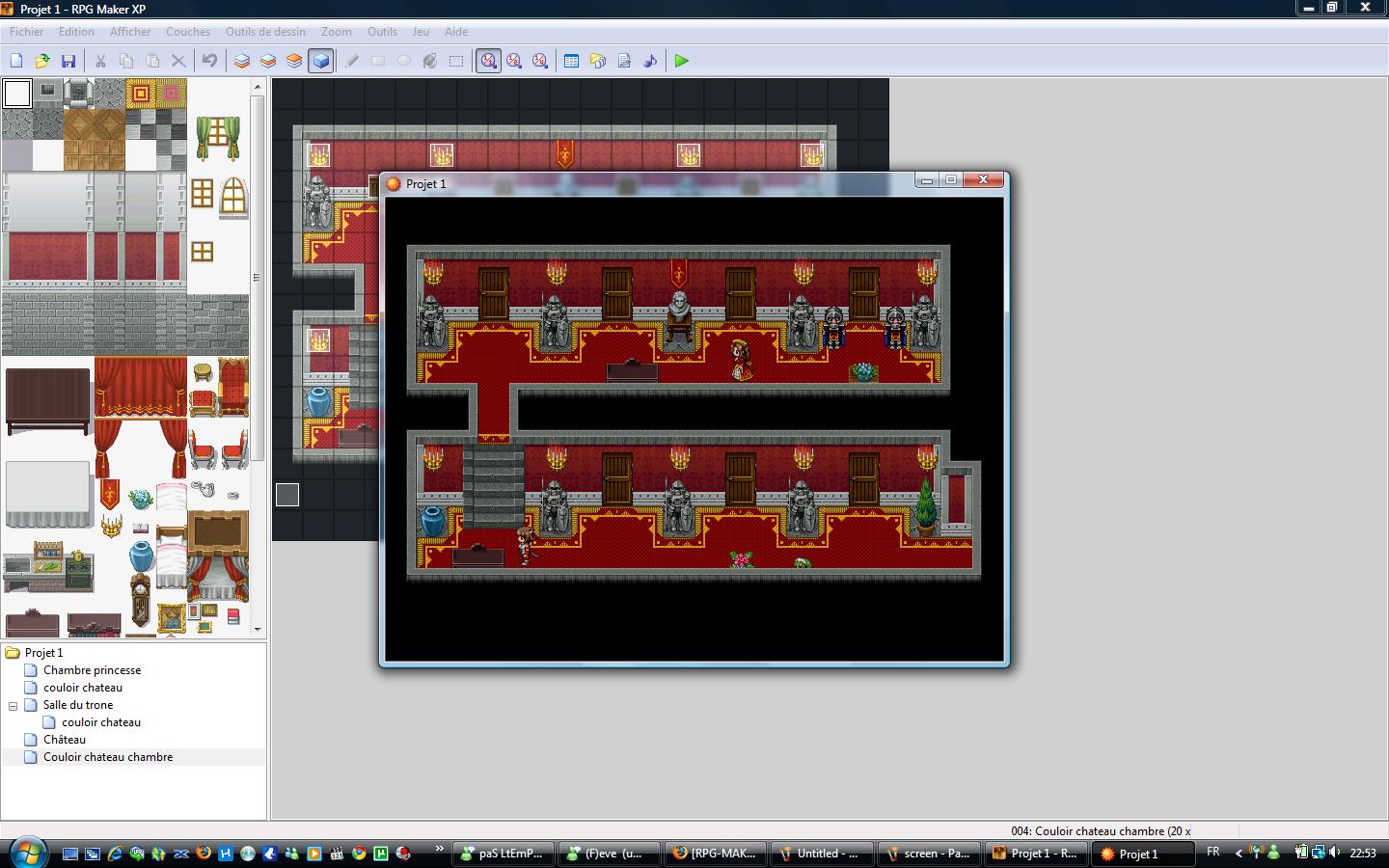Open the Outils de dessin menu
This screenshot has height=868, width=1389.
[x=265, y=31]
